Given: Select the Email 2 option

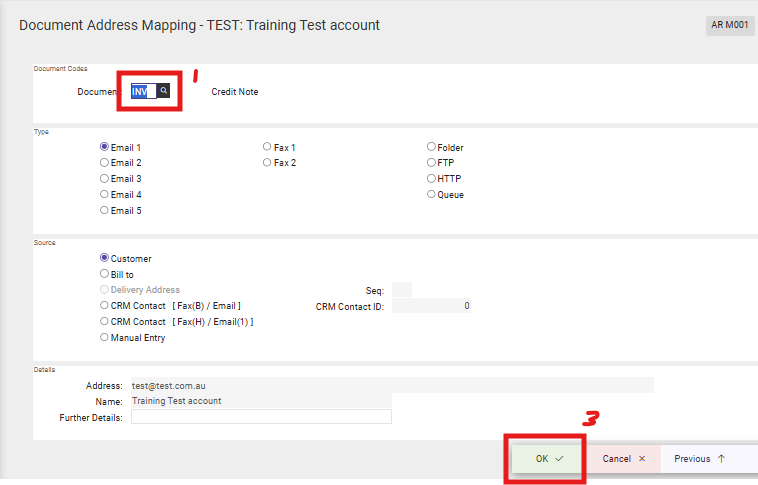Looking at the screenshot, I should [x=105, y=163].
